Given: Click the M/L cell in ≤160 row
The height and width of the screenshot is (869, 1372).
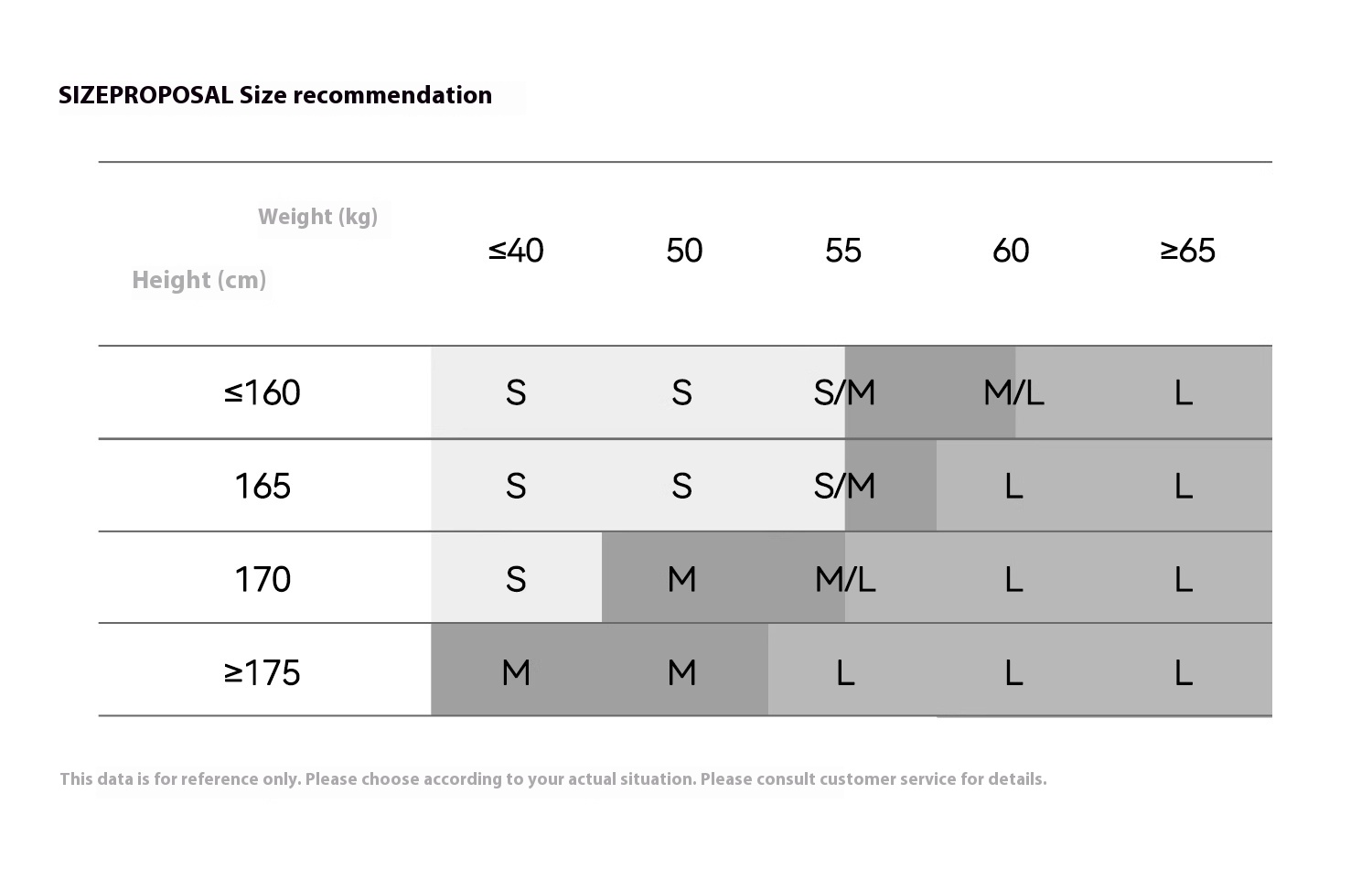Looking at the screenshot, I should [1013, 392].
